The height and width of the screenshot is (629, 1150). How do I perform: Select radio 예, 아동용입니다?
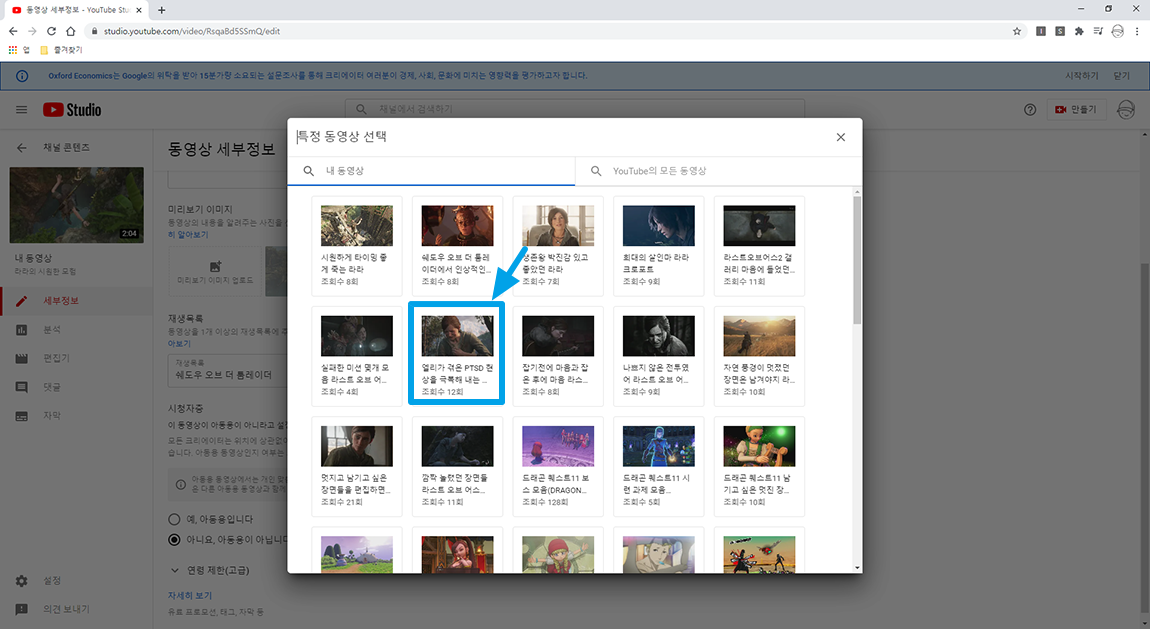click(x=174, y=519)
